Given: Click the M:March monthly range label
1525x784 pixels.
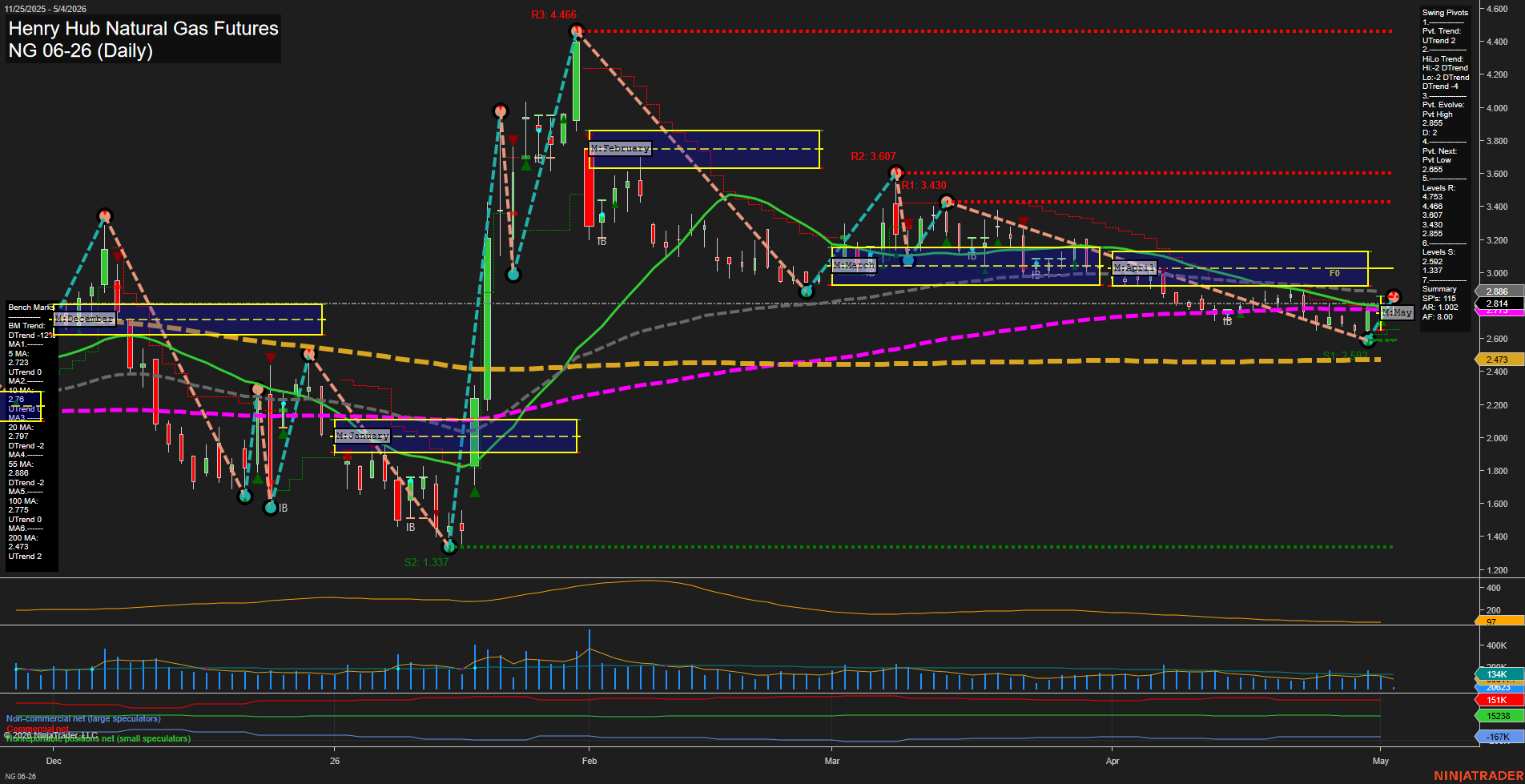Looking at the screenshot, I should 854,265.
